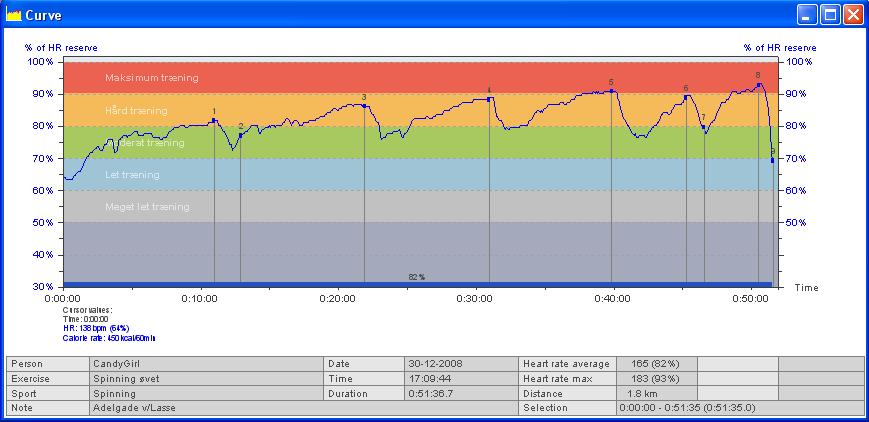The height and width of the screenshot is (422, 869).
Task: Click the Curve window title icon
Action: [13, 15]
